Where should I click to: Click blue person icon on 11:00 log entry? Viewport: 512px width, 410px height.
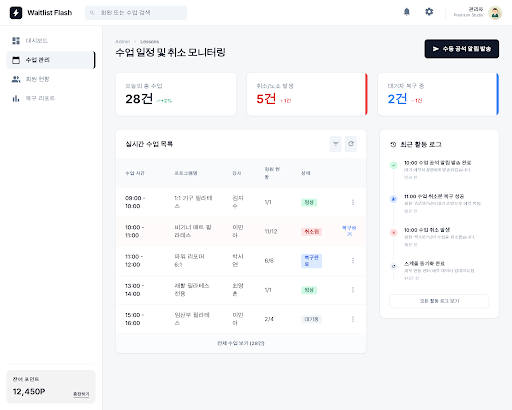394,199
